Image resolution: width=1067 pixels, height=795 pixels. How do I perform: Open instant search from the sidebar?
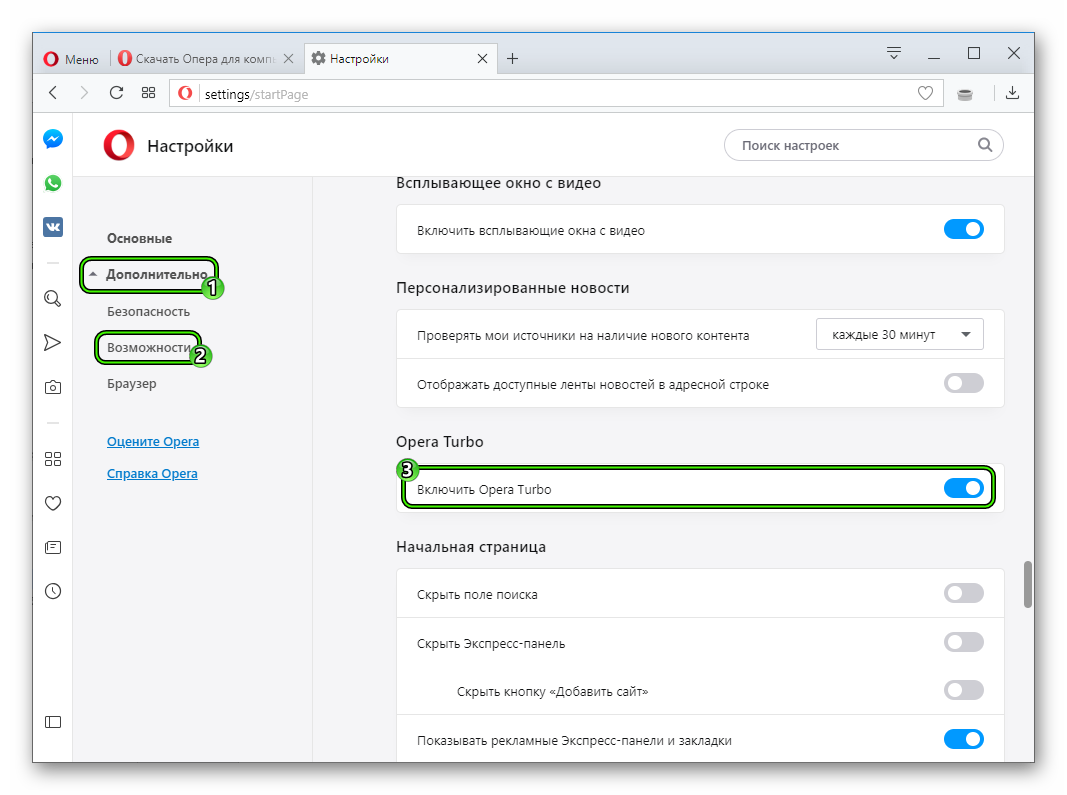(53, 299)
